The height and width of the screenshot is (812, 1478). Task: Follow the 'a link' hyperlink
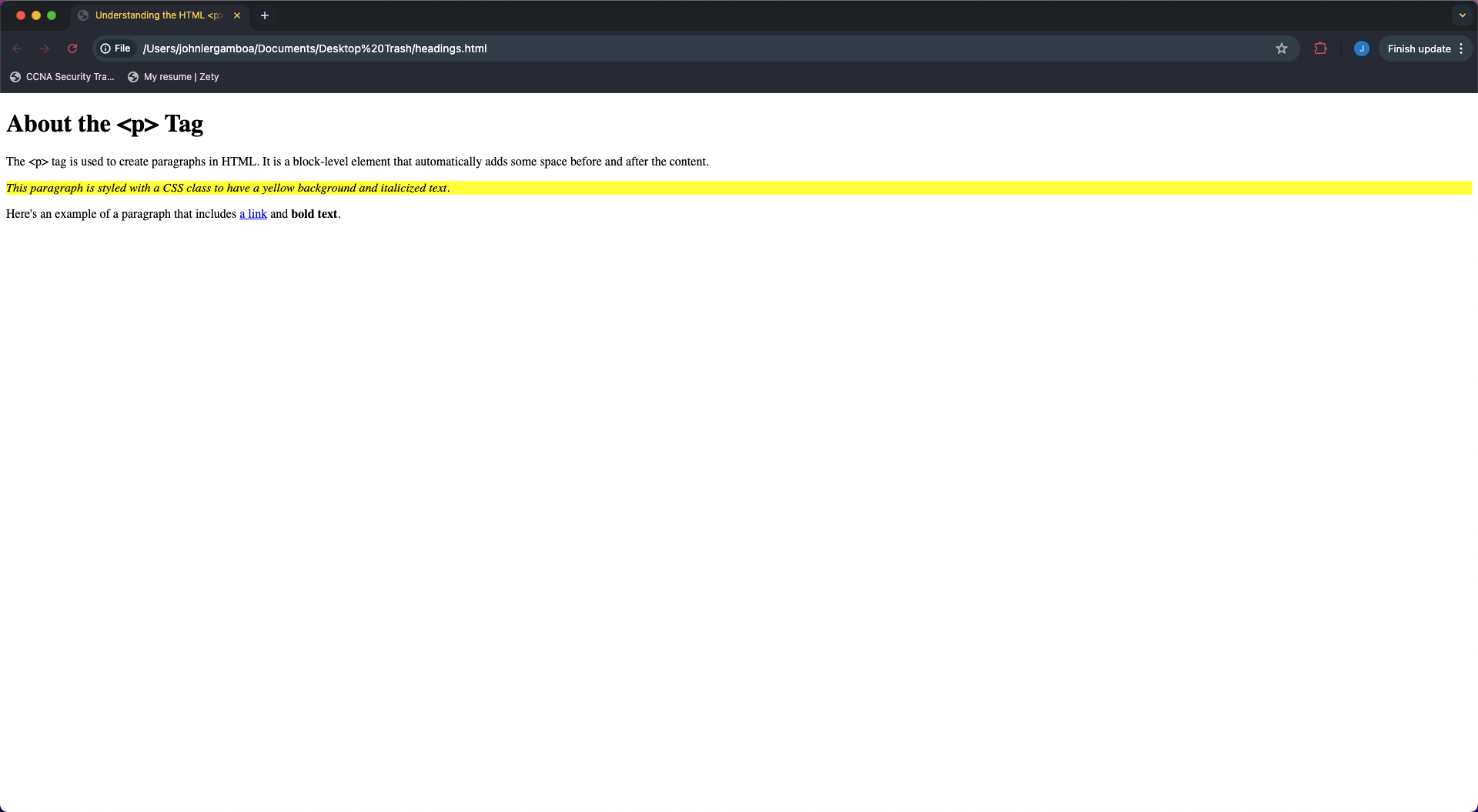pos(253,214)
